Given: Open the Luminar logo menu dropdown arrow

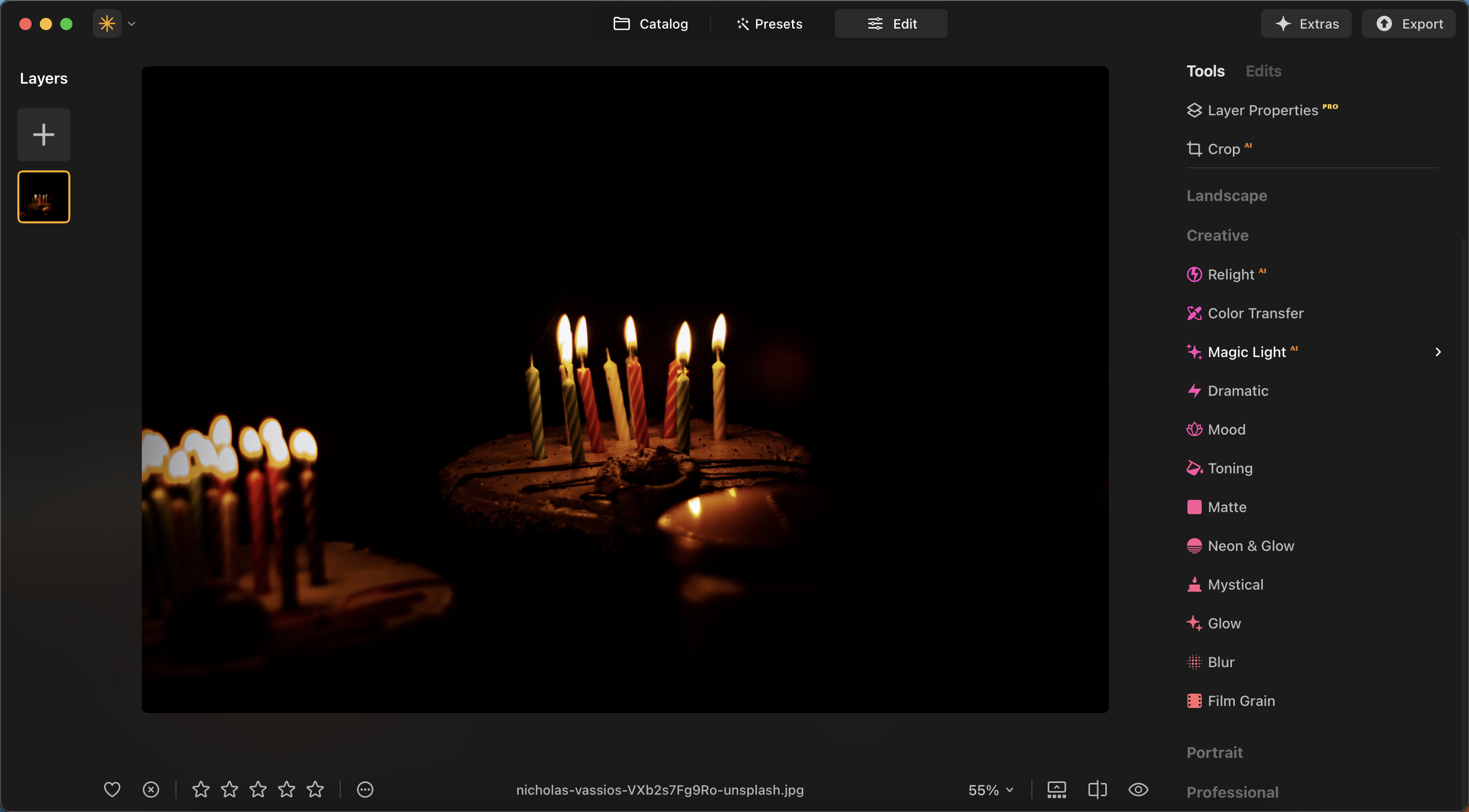Looking at the screenshot, I should (x=132, y=24).
